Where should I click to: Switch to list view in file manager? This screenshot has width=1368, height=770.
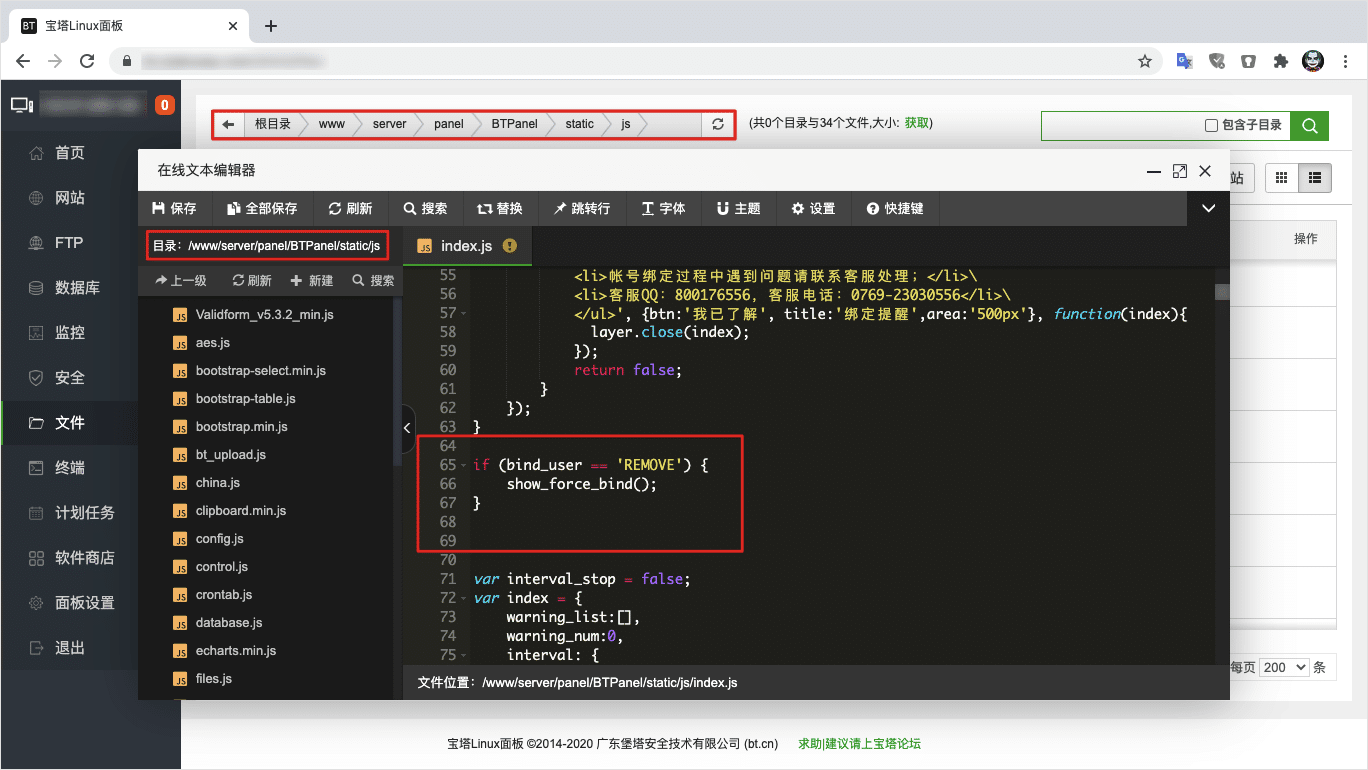[1314, 179]
